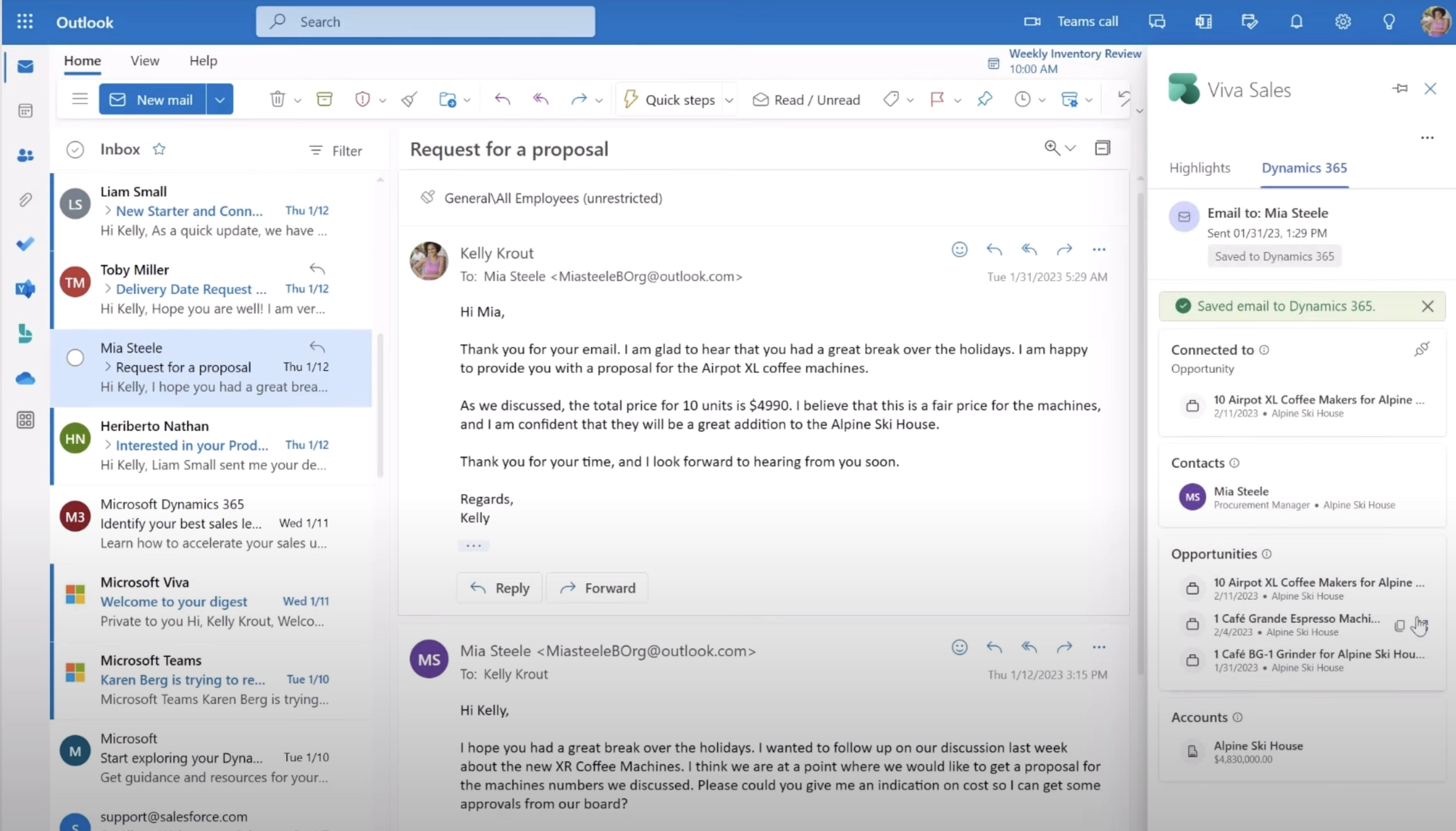Viewport: 1456px width, 831px height.
Task: Open message in new window icon
Action: click(1103, 148)
